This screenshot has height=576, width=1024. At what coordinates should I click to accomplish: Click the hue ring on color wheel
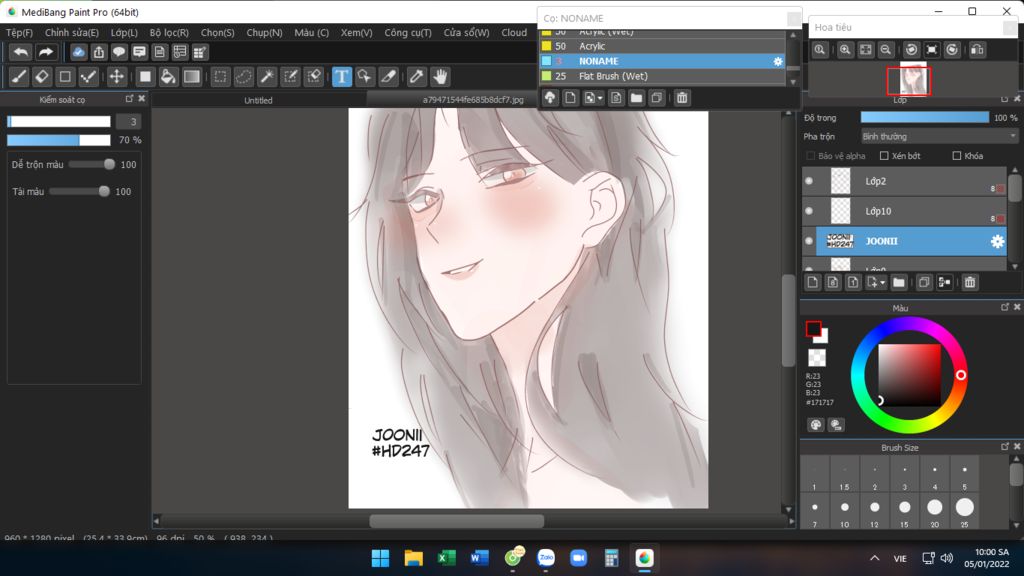click(x=909, y=325)
